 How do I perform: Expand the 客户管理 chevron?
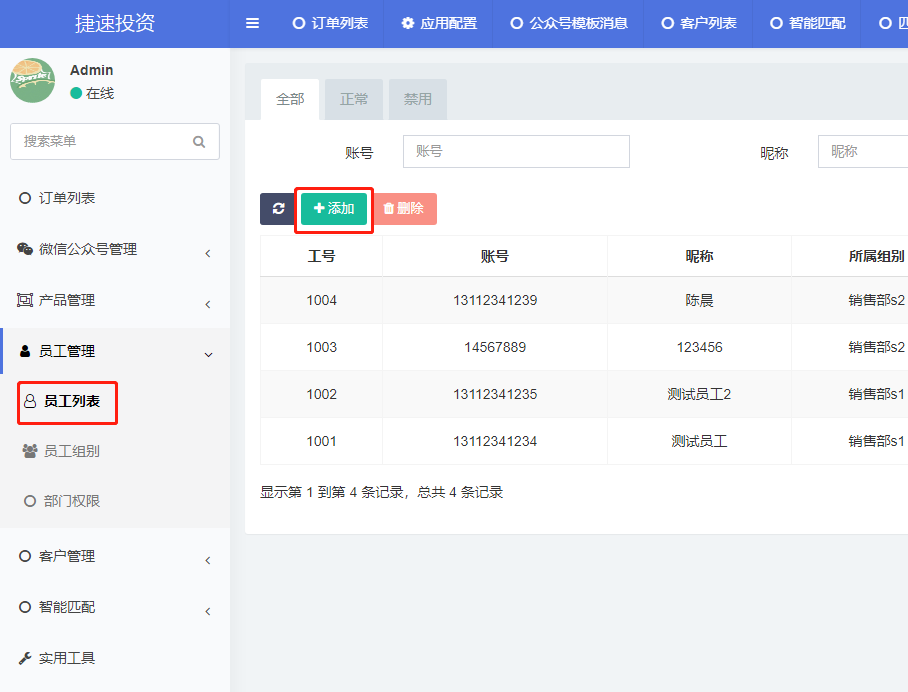pyautogui.click(x=208, y=560)
